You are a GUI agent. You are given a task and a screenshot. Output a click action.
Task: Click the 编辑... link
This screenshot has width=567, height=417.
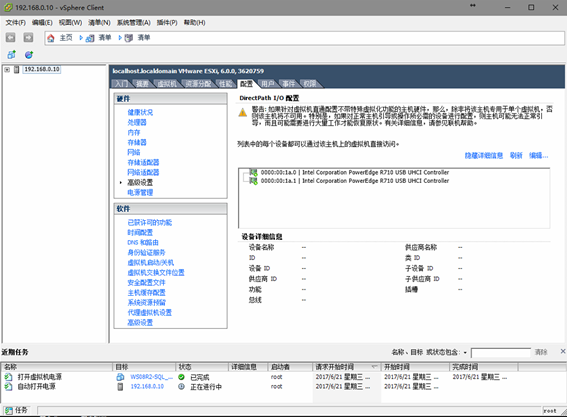click(538, 156)
